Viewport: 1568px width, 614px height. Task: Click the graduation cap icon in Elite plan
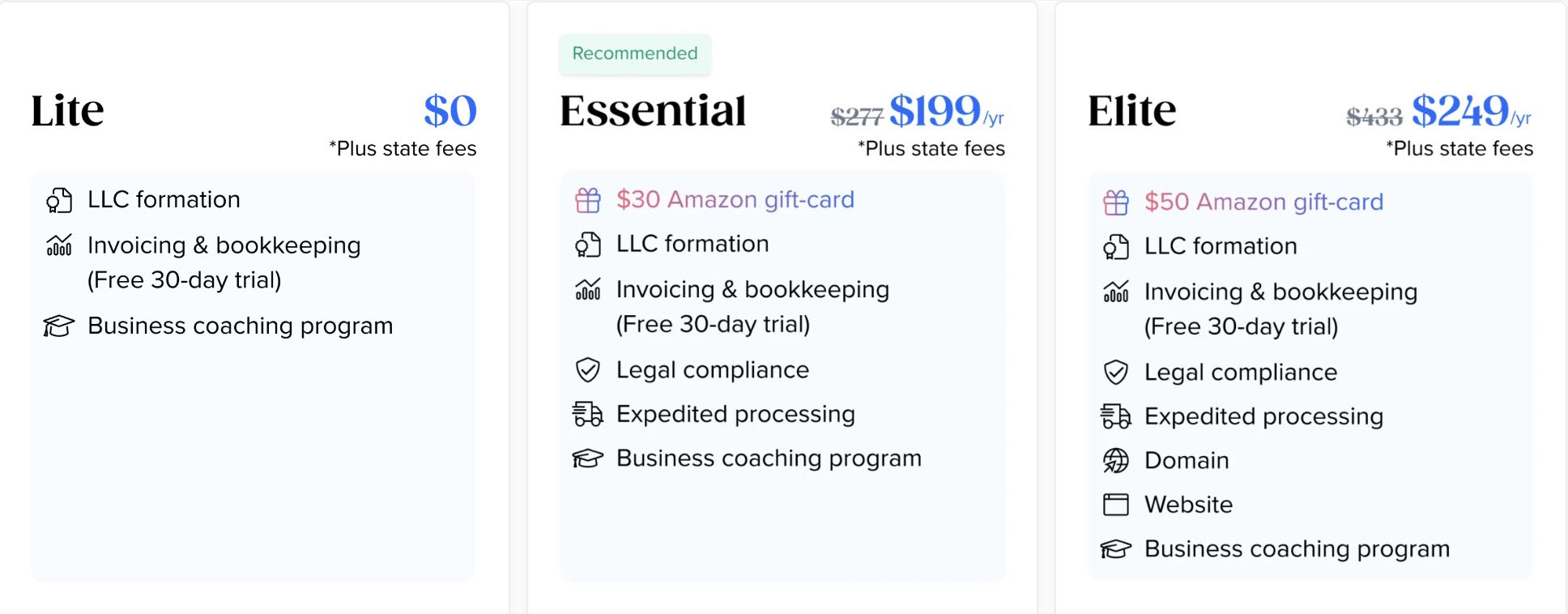click(x=1116, y=549)
